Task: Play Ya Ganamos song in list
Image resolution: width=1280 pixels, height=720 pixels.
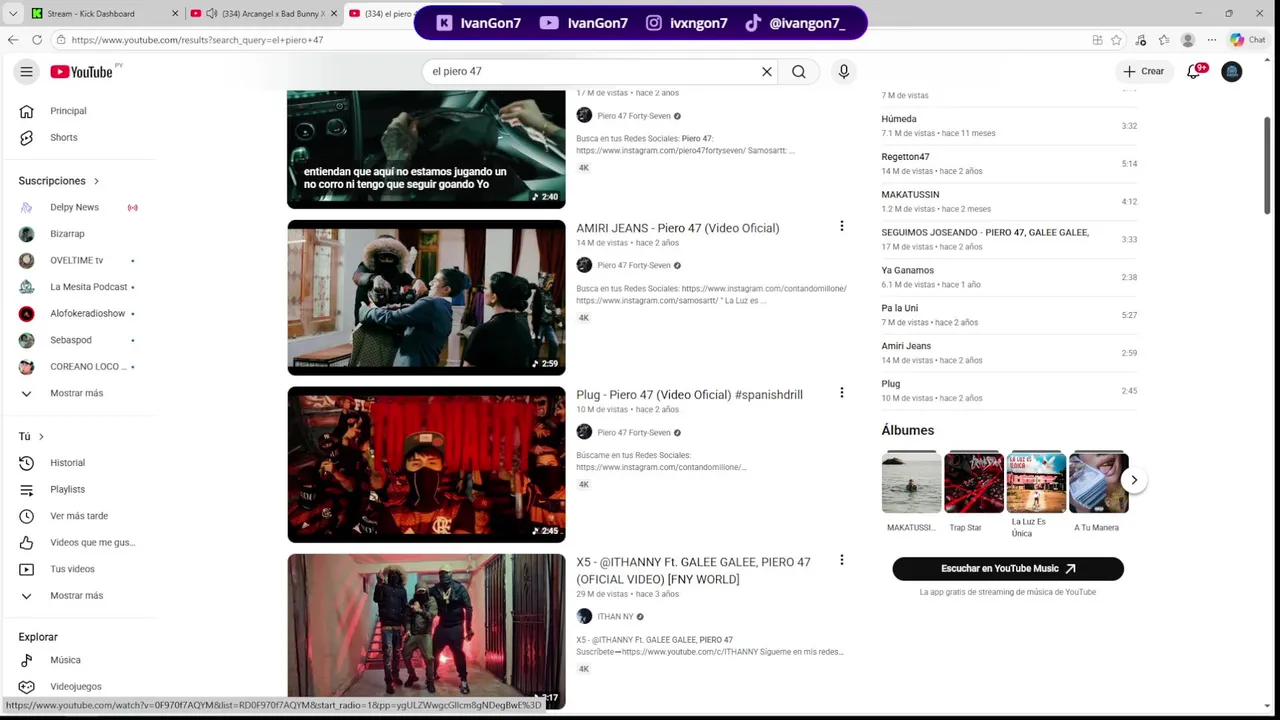Action: tap(1009, 277)
